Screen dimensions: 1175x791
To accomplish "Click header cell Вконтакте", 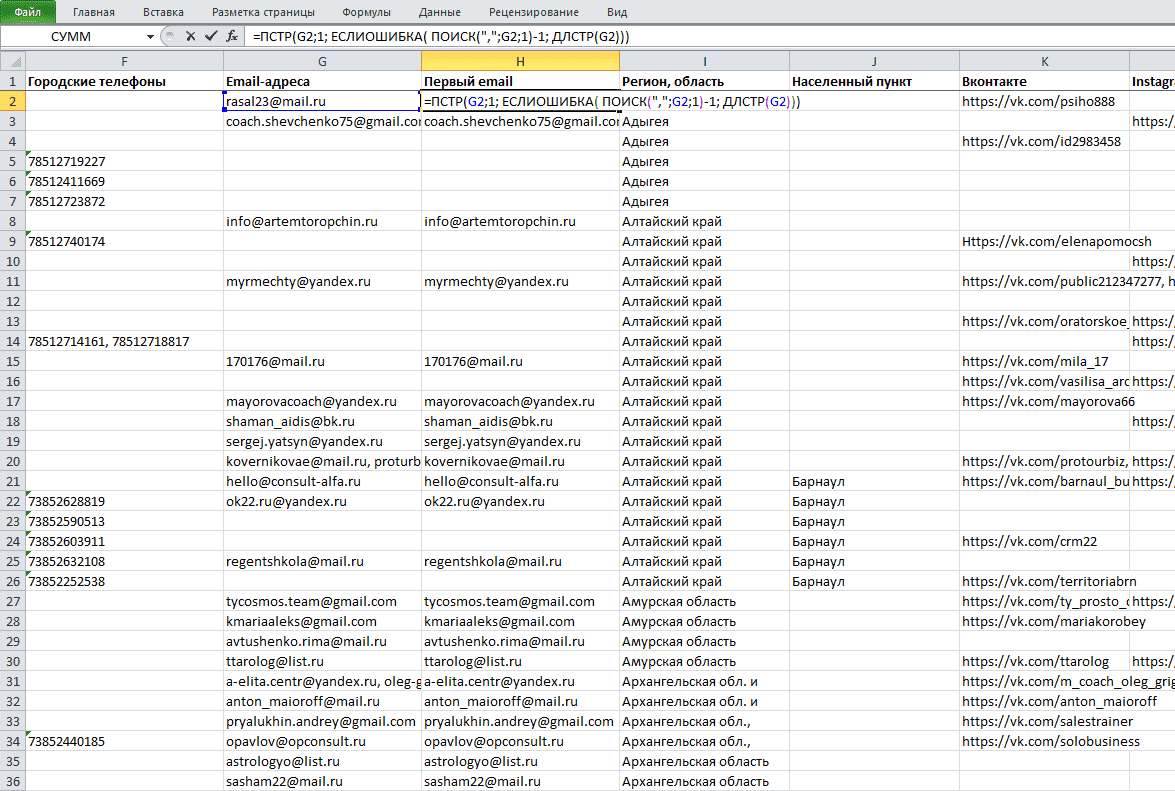I will [x=1045, y=82].
